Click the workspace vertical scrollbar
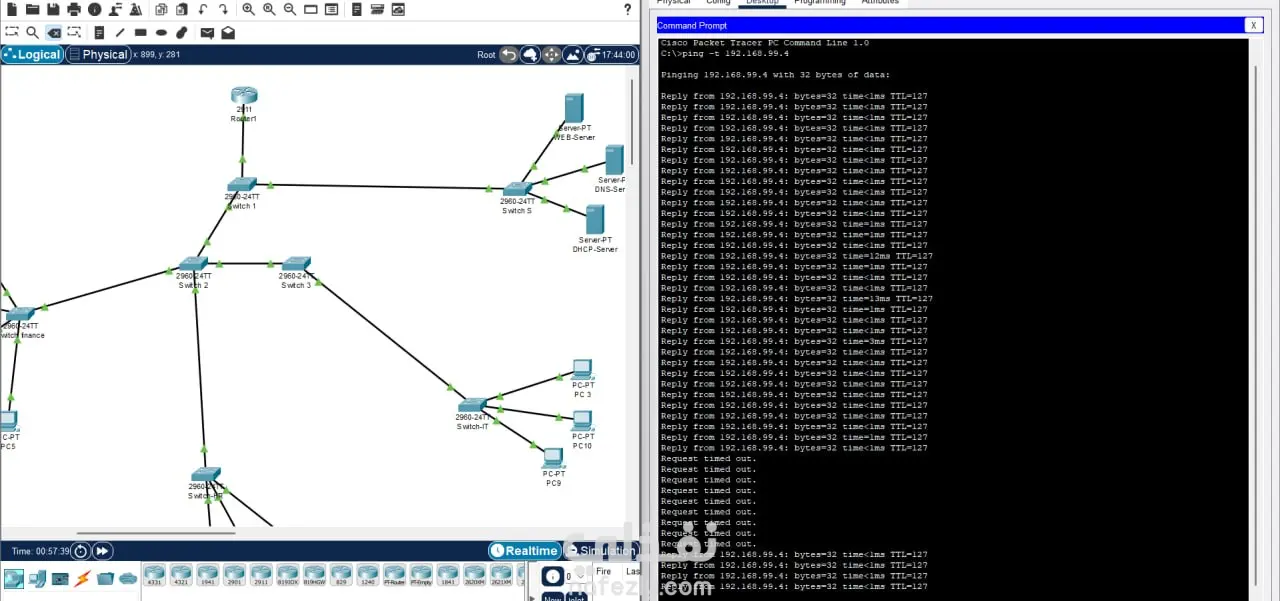This screenshot has height=601, width=1280. [x=631, y=120]
